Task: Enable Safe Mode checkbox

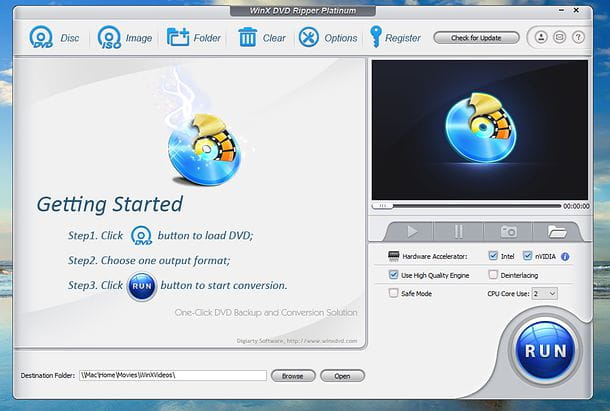Action: click(x=393, y=293)
